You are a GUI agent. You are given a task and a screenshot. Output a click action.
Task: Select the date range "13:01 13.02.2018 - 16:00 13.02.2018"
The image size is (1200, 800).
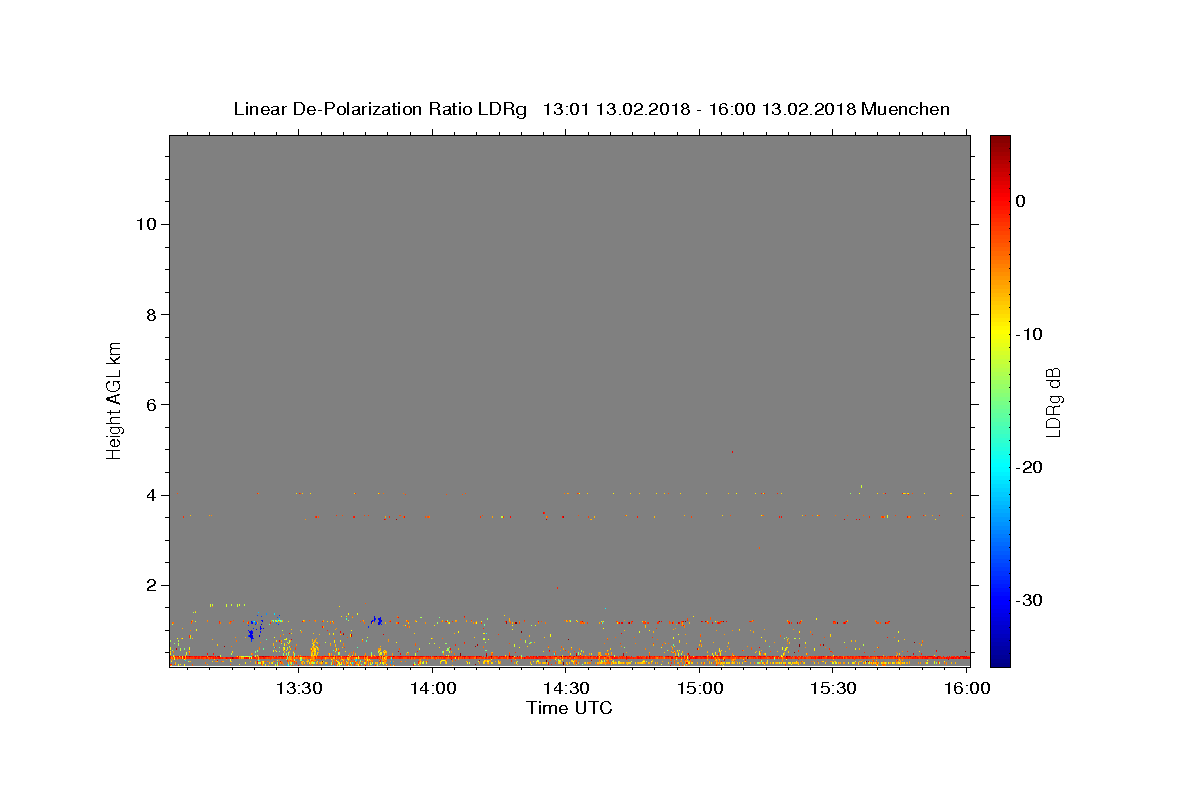(698, 109)
